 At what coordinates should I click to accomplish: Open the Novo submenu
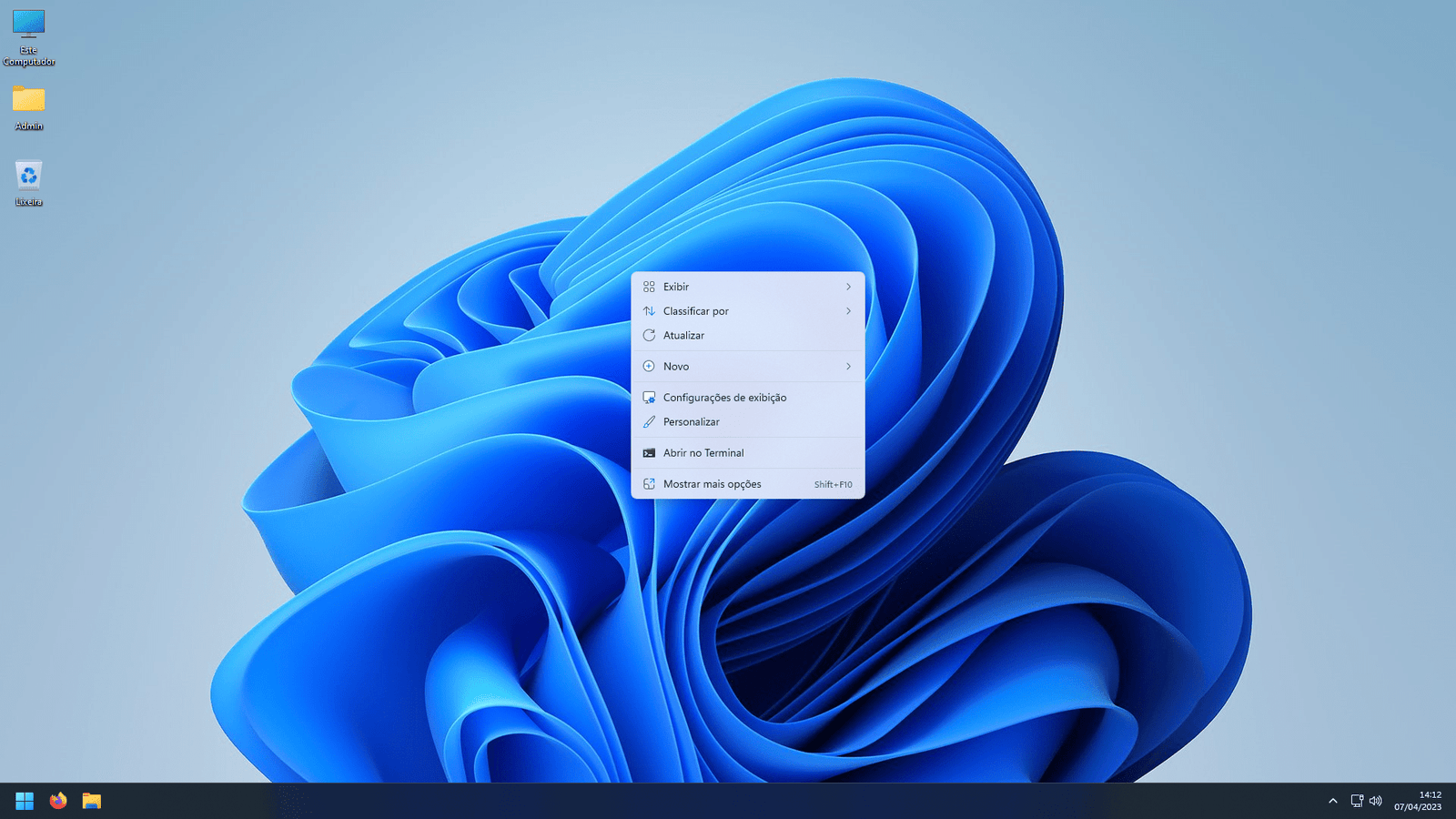(x=748, y=367)
